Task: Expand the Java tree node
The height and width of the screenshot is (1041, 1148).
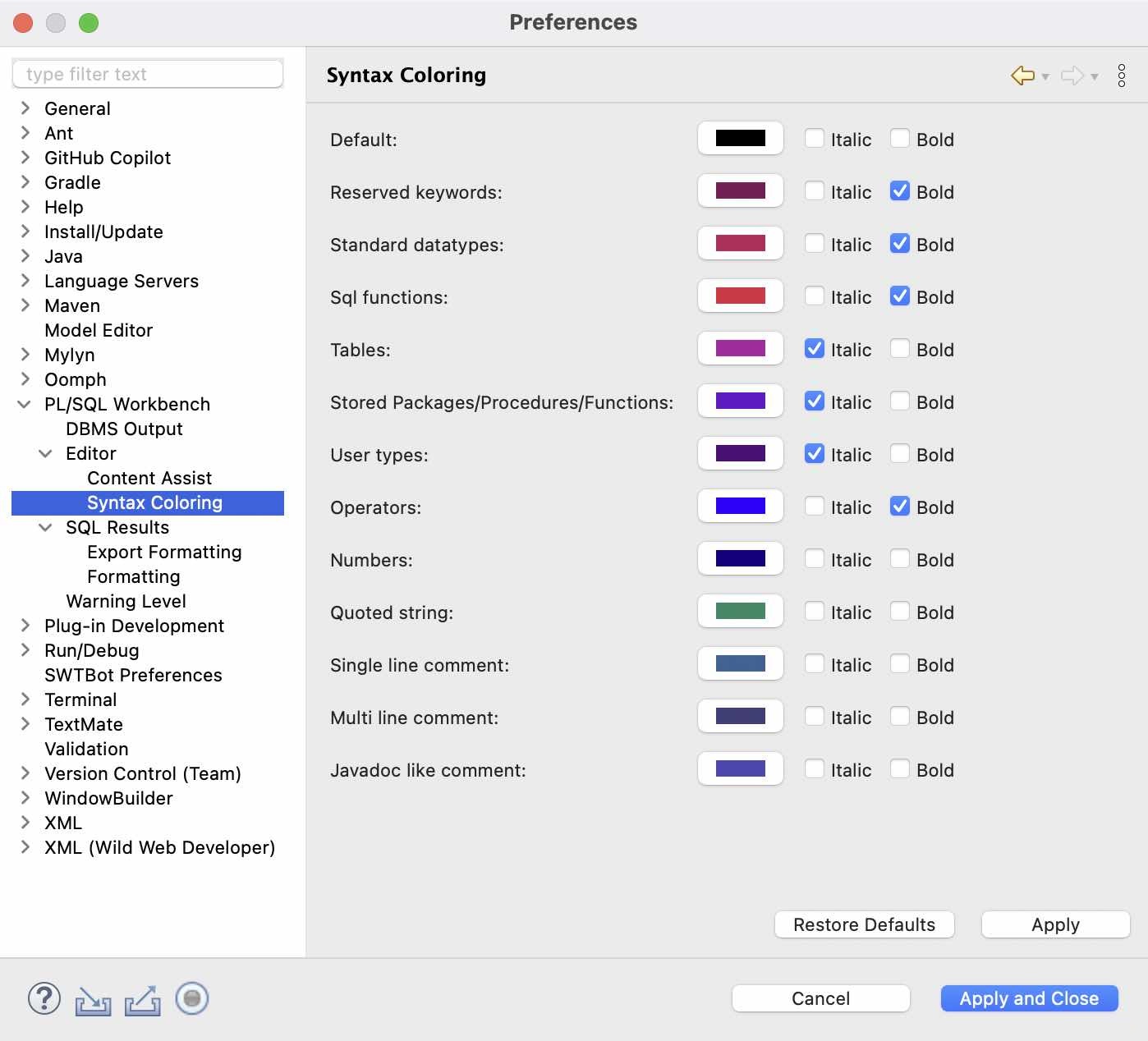Action: [x=23, y=256]
